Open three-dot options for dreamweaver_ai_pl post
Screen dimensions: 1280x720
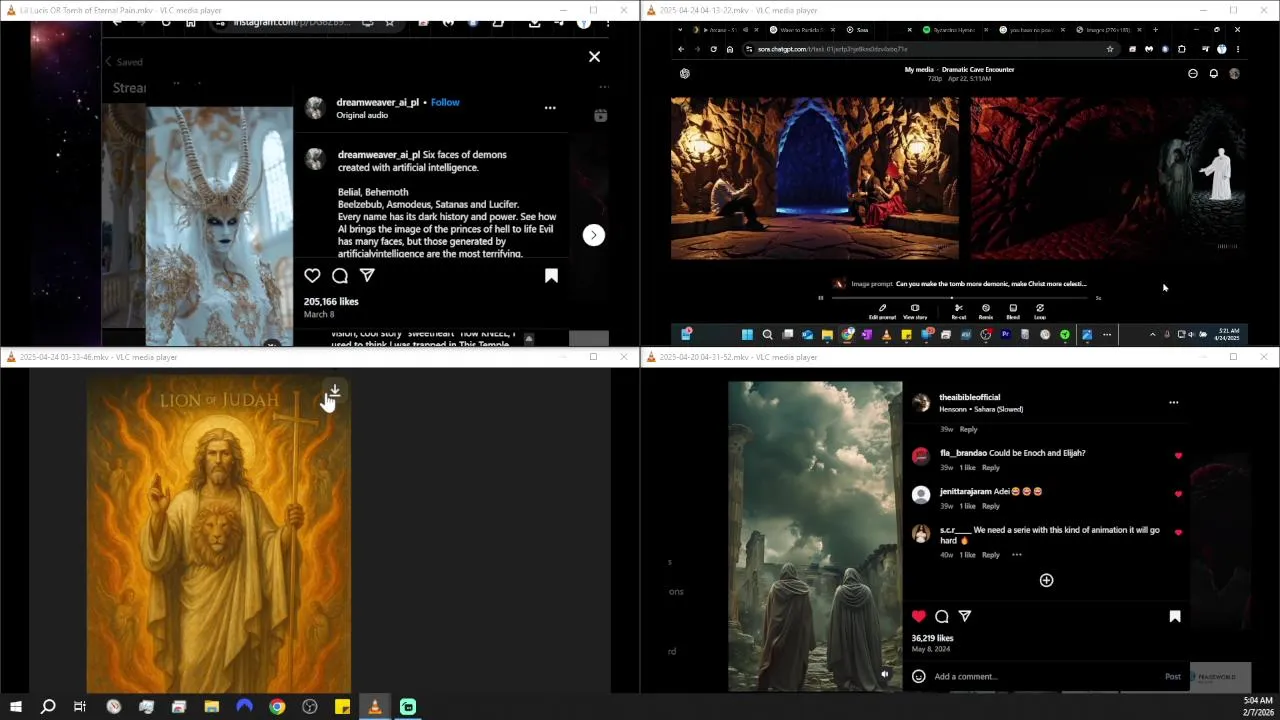click(550, 108)
